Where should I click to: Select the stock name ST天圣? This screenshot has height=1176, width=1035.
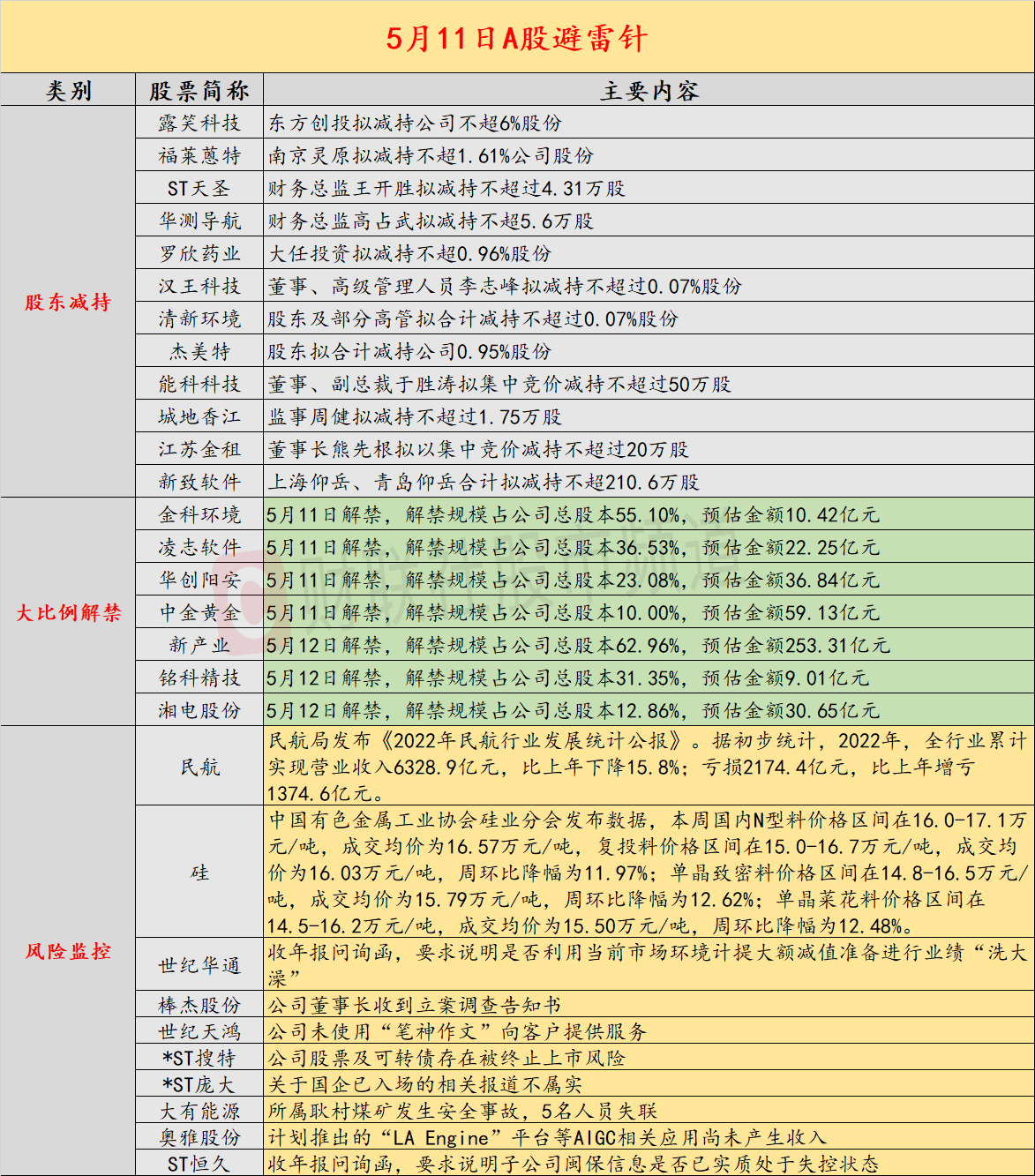[x=199, y=188]
